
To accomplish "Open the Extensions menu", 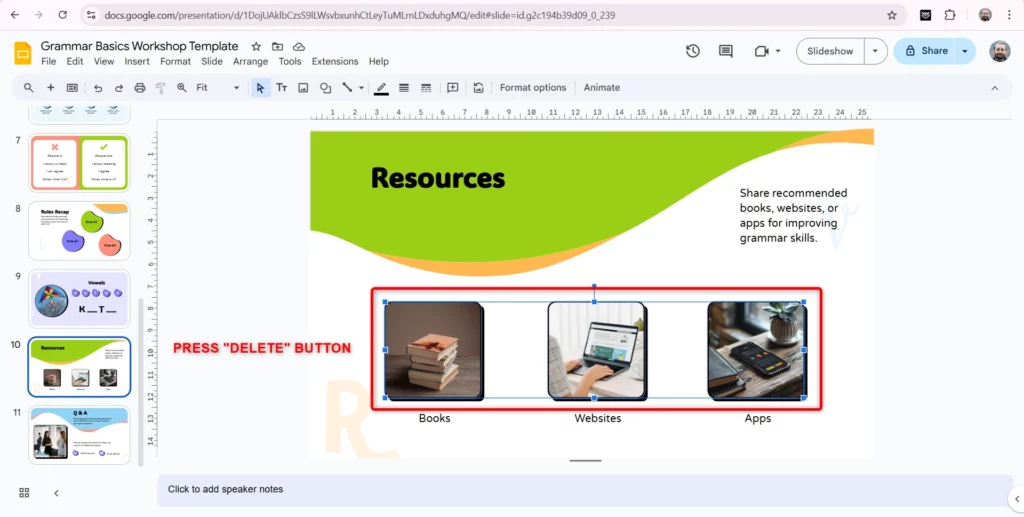I will (334, 61).
